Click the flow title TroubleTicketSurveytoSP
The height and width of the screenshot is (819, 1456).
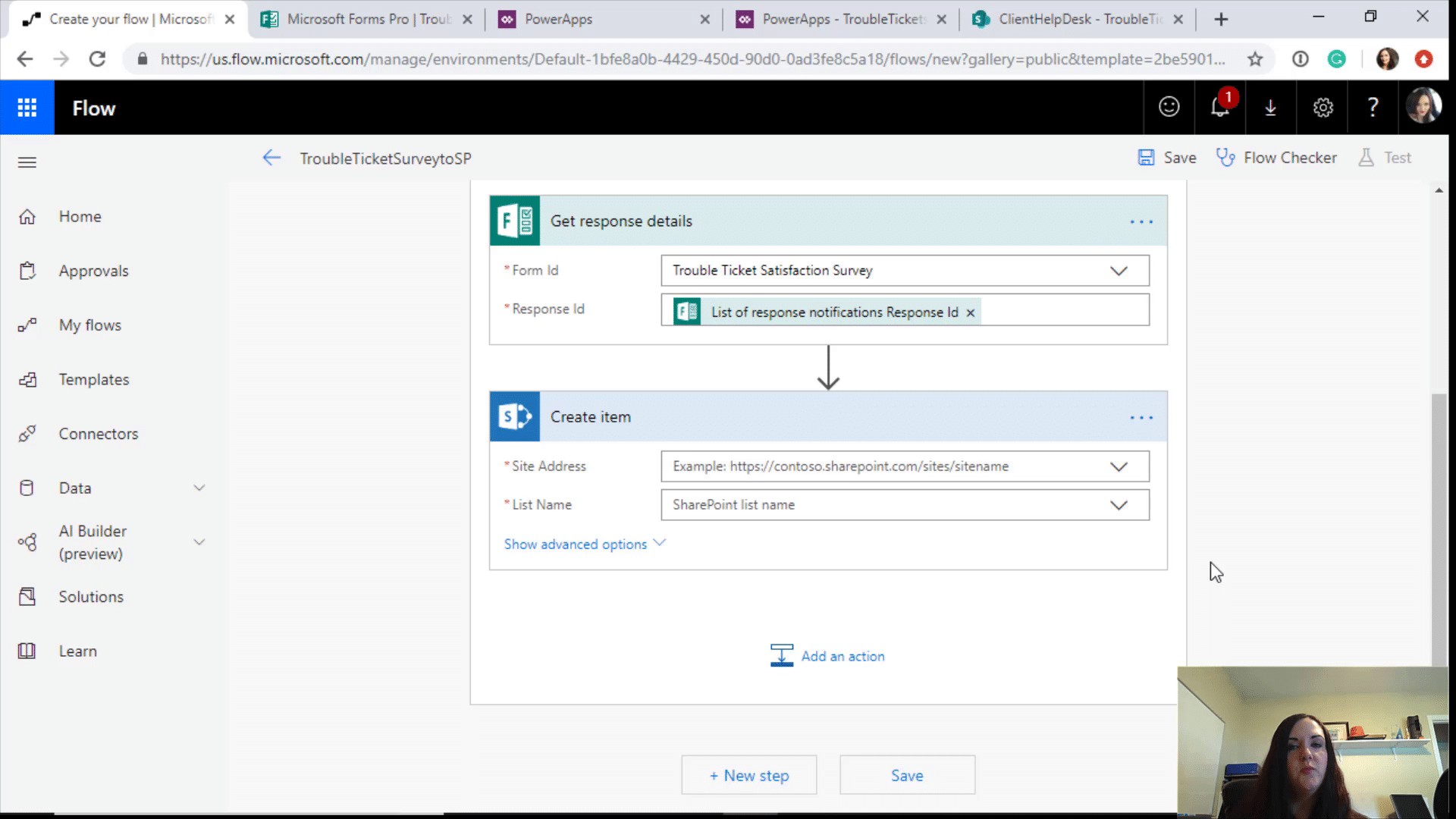pos(385,158)
